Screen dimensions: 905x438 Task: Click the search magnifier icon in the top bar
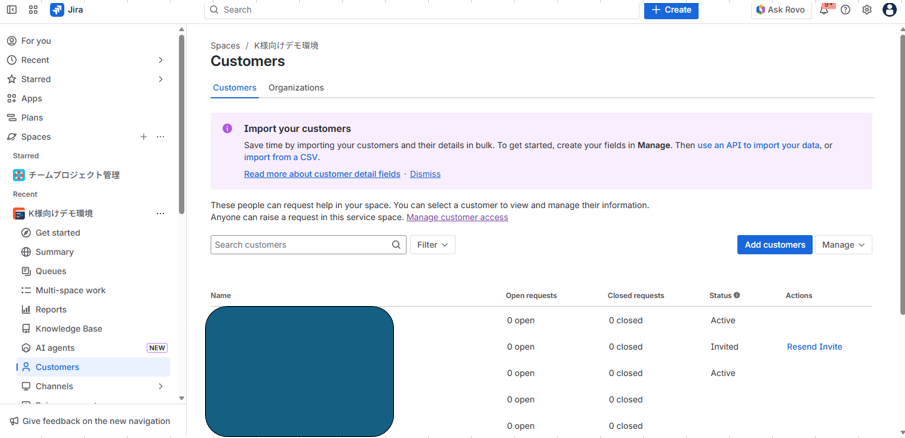214,10
